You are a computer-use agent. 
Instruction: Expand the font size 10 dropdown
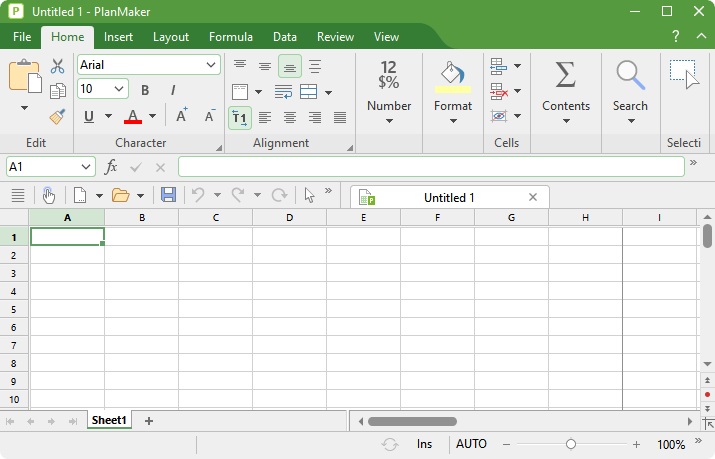120,89
